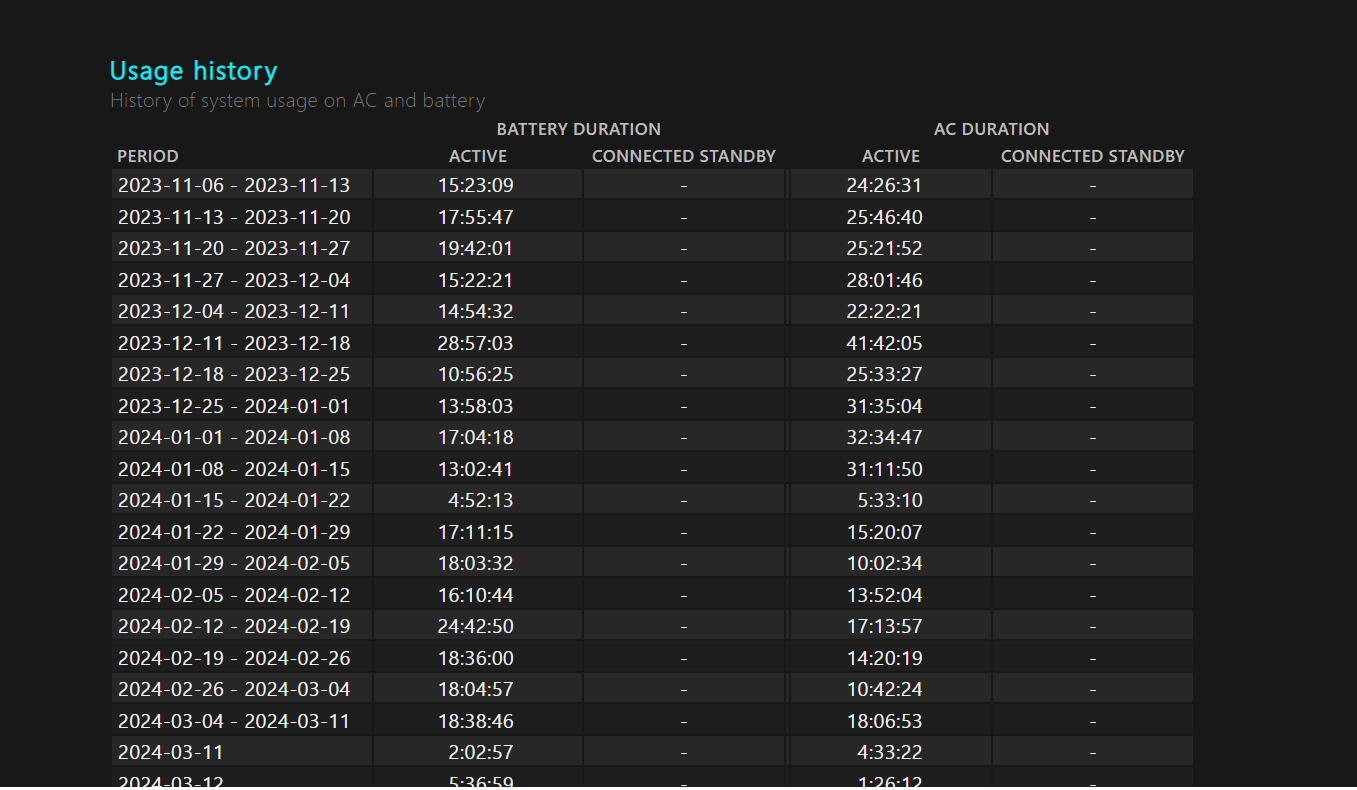1357x790 pixels.
Task: Click the AC DURATION column group header
Action: [x=991, y=129]
